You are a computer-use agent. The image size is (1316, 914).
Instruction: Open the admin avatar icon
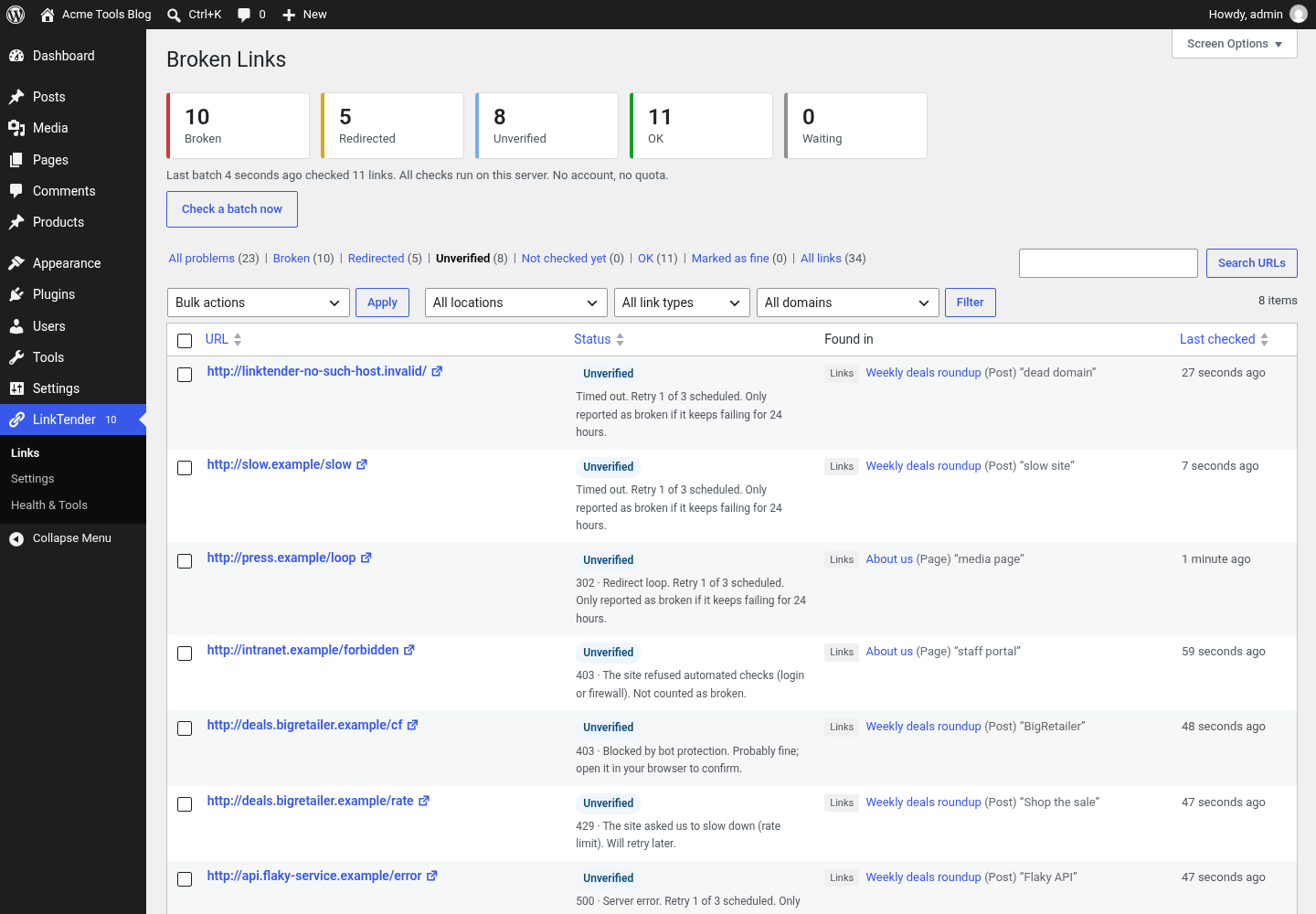[x=1299, y=14]
